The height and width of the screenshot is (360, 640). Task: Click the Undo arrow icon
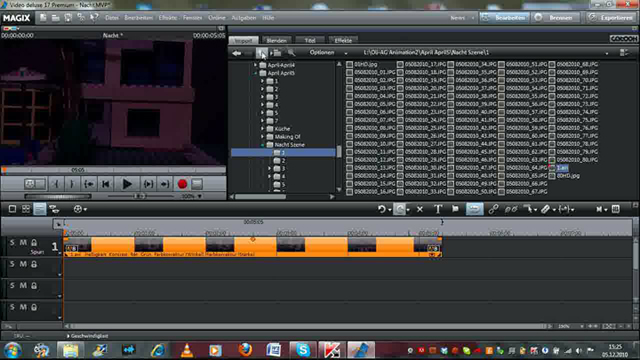pos(382,209)
